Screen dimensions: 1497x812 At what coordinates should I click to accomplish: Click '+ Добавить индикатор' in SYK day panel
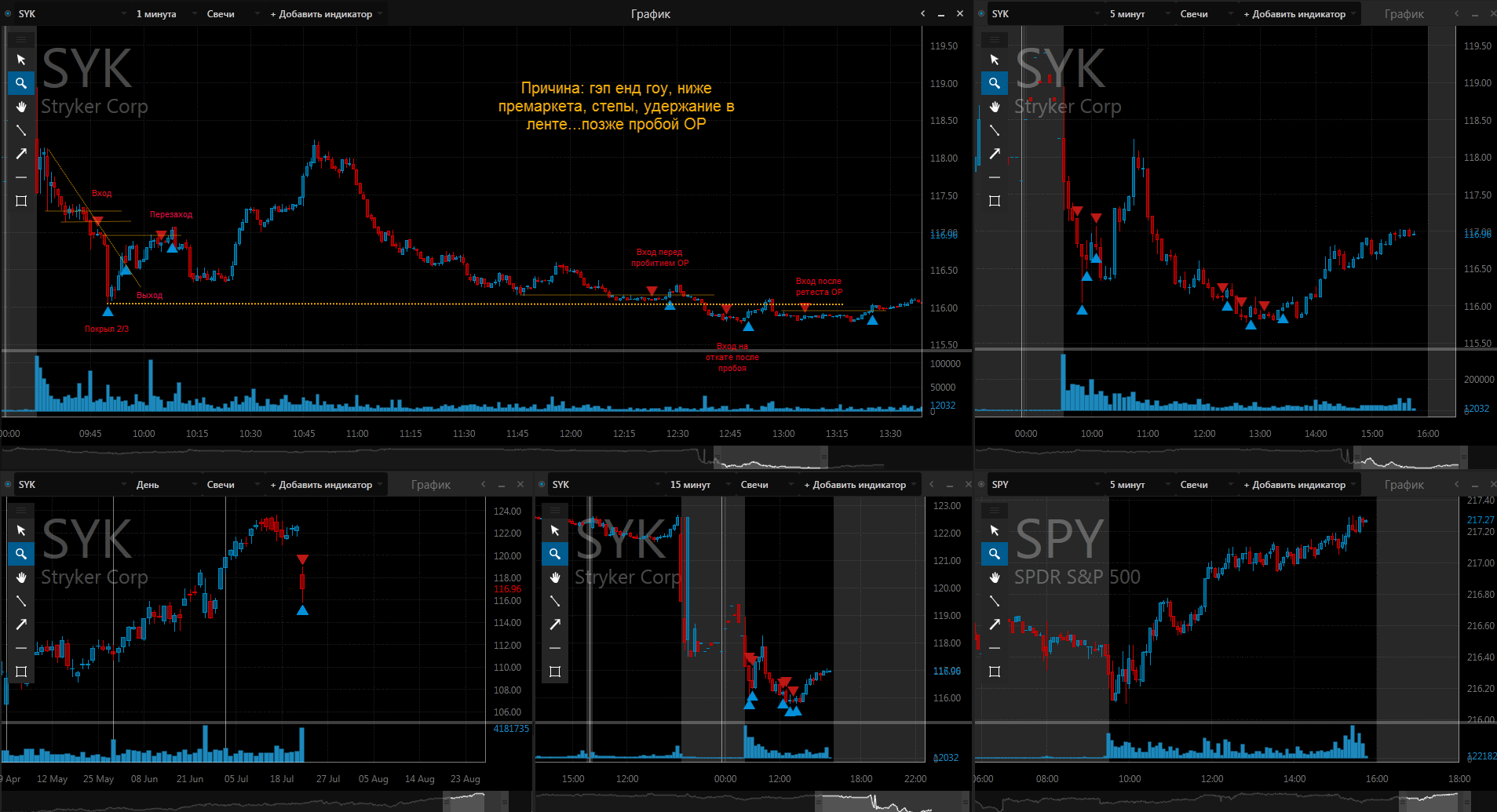coord(326,485)
